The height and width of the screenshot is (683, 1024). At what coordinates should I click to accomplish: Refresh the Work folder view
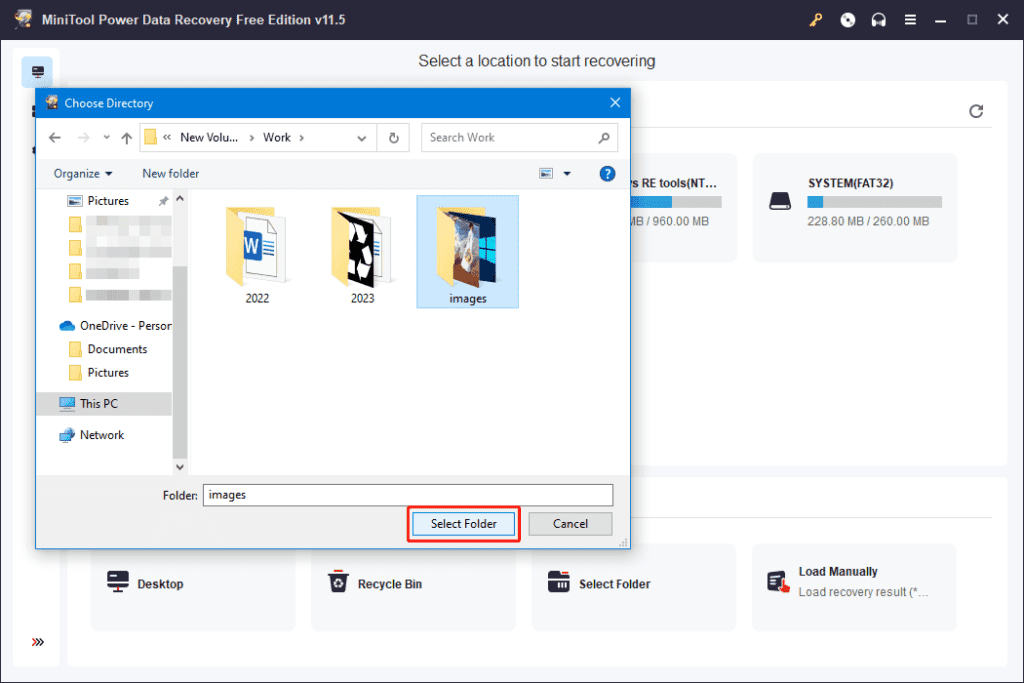[393, 138]
